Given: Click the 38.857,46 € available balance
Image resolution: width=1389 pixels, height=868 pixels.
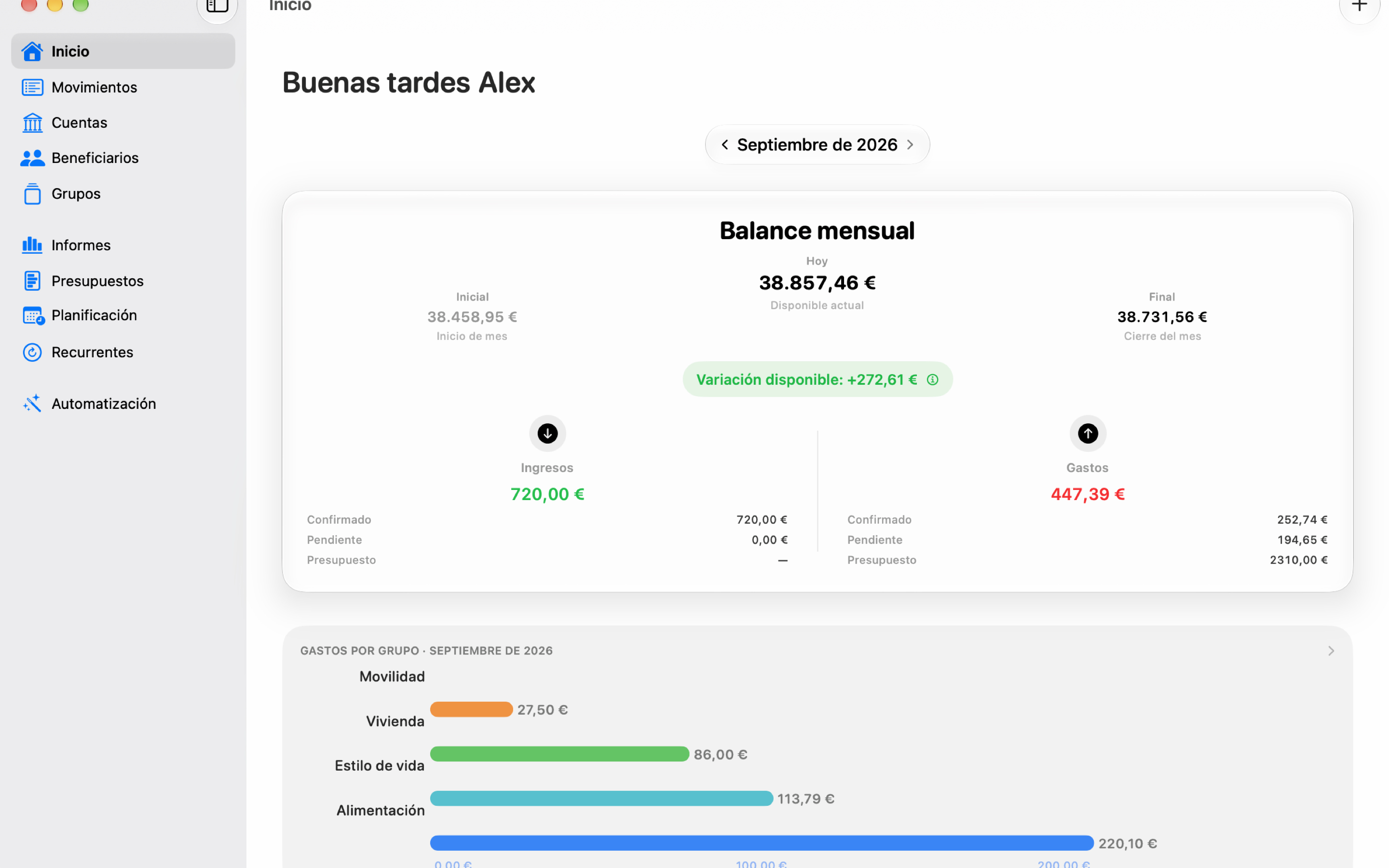Looking at the screenshot, I should pos(817,283).
